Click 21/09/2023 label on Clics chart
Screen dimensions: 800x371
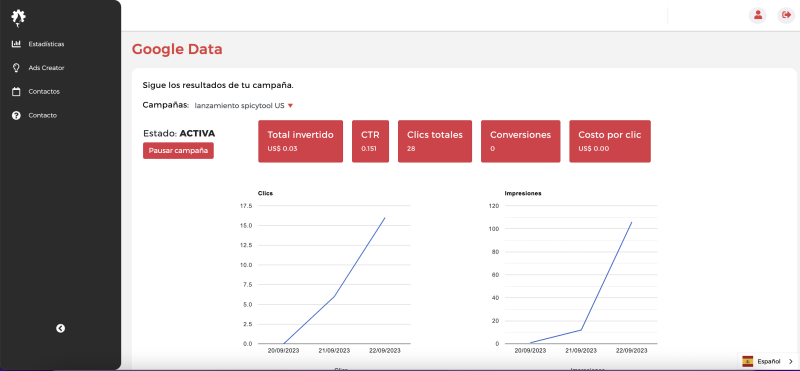[334, 351]
